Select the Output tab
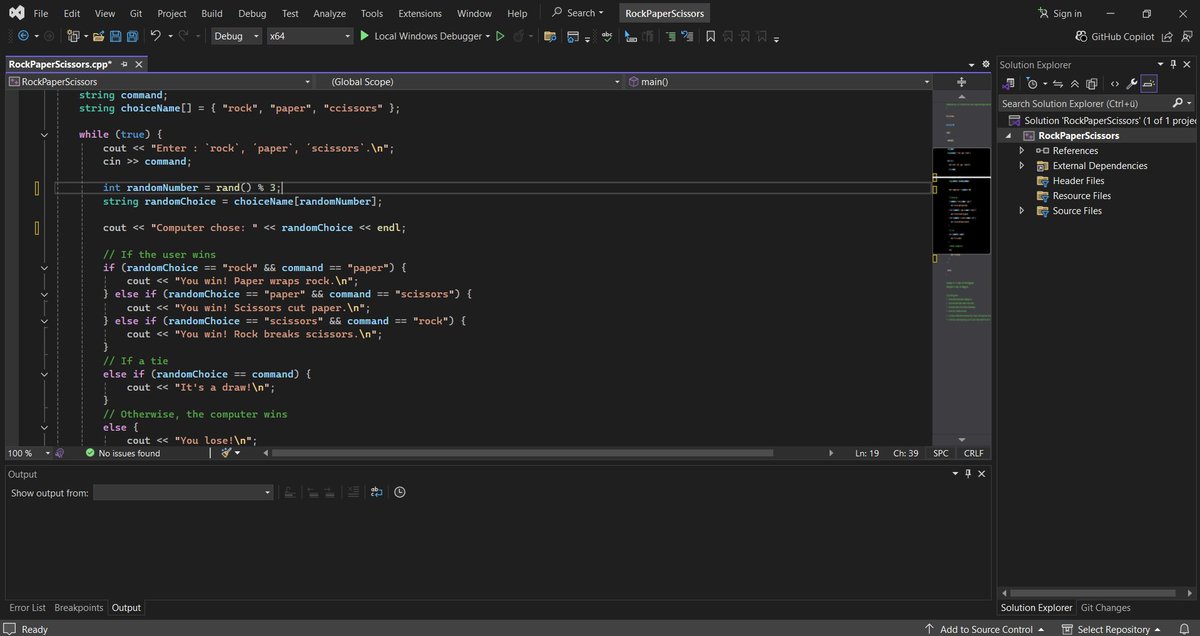Image resolution: width=1200 pixels, height=636 pixels. [126, 607]
